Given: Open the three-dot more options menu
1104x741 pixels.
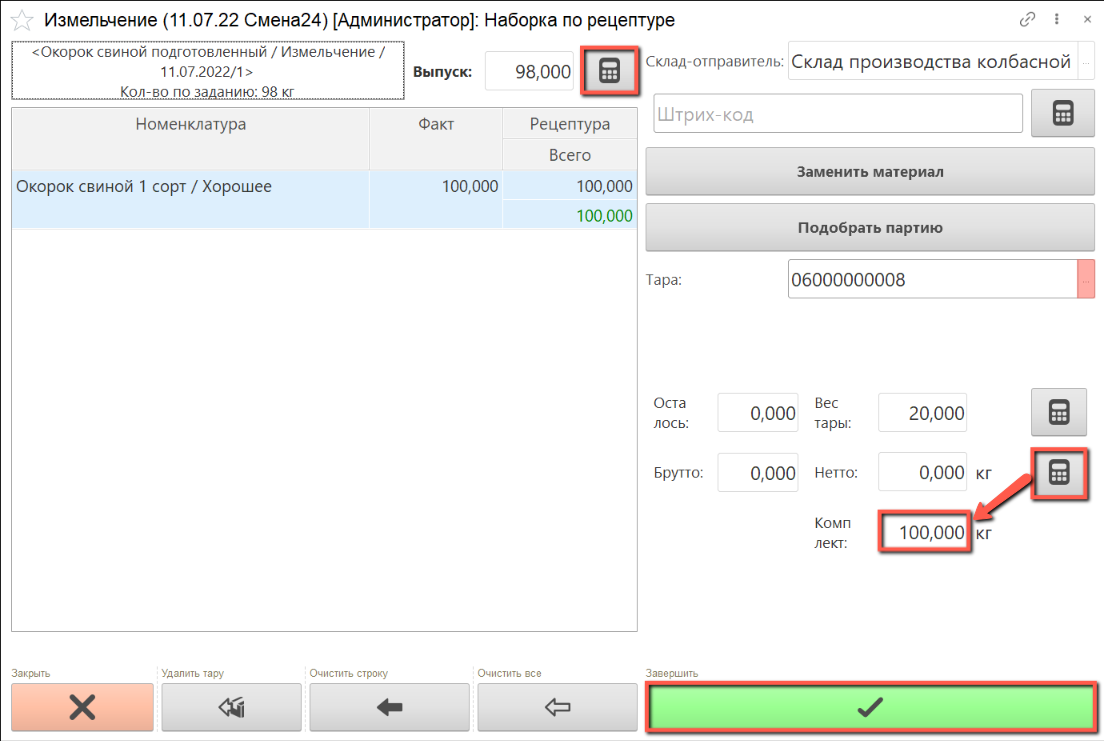Looking at the screenshot, I should pyautogui.click(x=1057, y=19).
